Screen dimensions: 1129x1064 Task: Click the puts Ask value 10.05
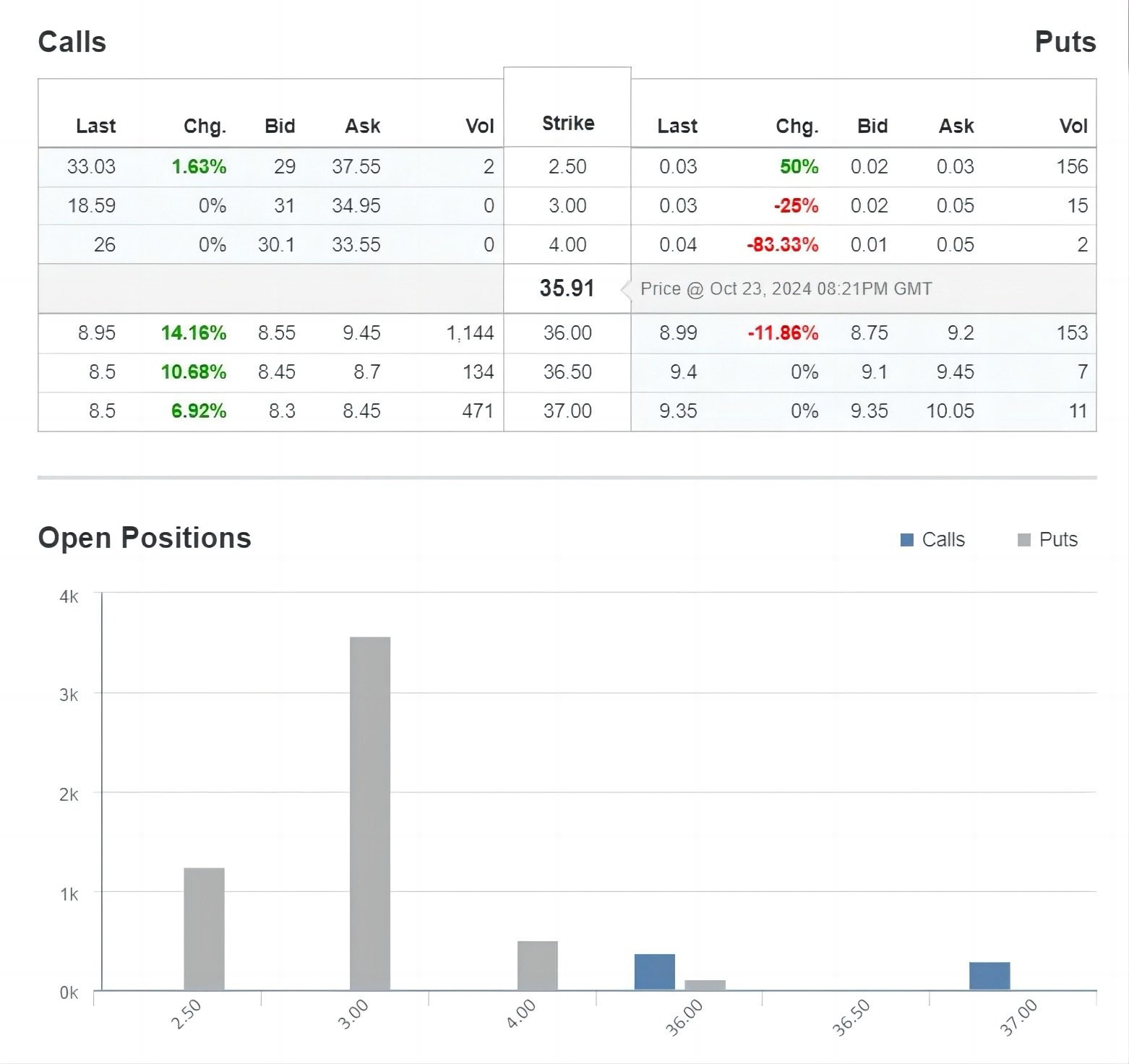point(950,411)
